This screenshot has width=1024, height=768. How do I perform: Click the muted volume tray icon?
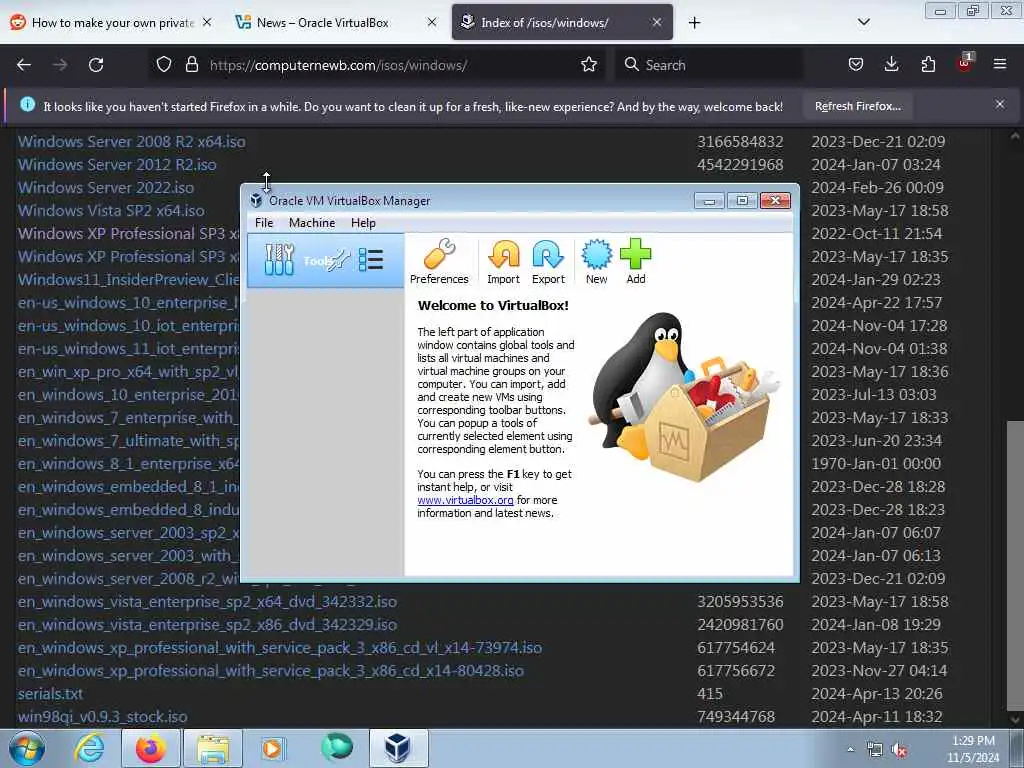tap(899, 750)
